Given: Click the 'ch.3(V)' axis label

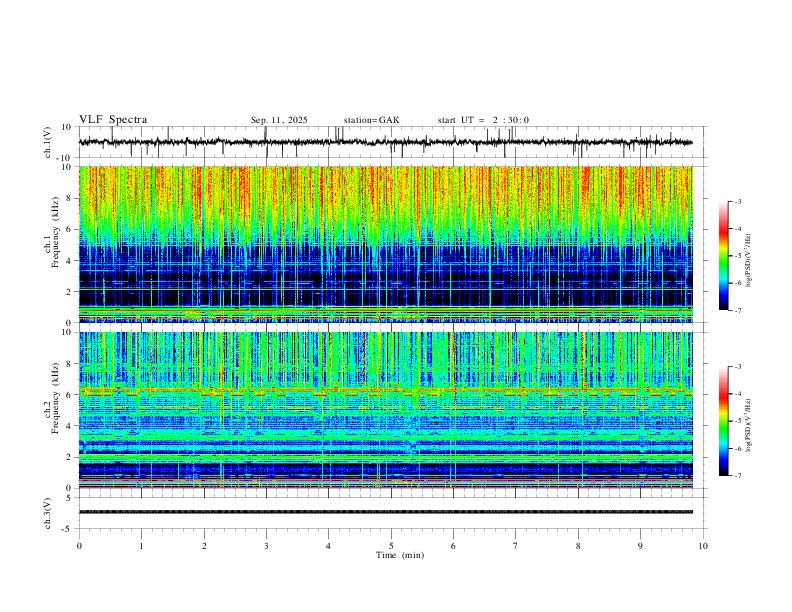Looking at the screenshot, I should click(x=48, y=514).
